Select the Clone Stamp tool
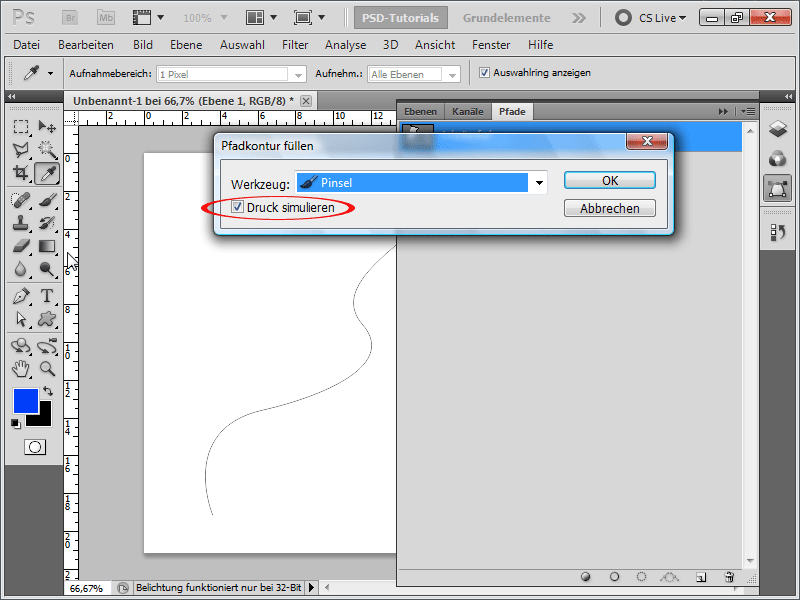 tap(21, 223)
